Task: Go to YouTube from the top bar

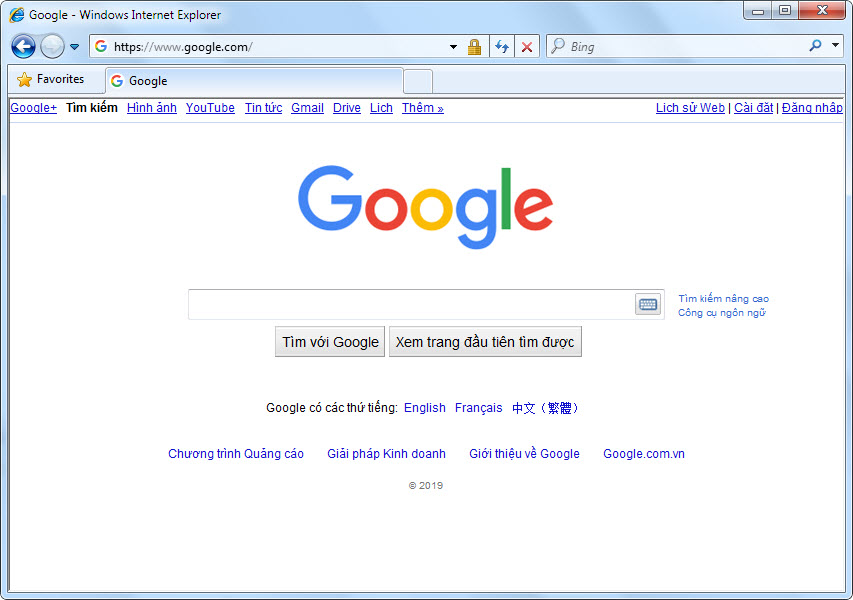Action: click(x=210, y=108)
